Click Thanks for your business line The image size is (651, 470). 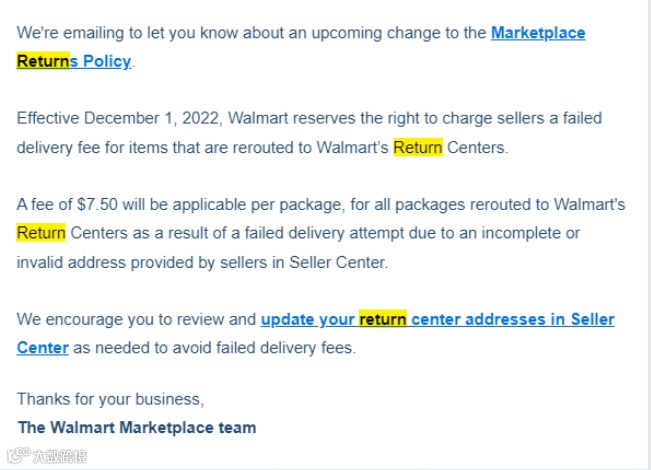110,399
